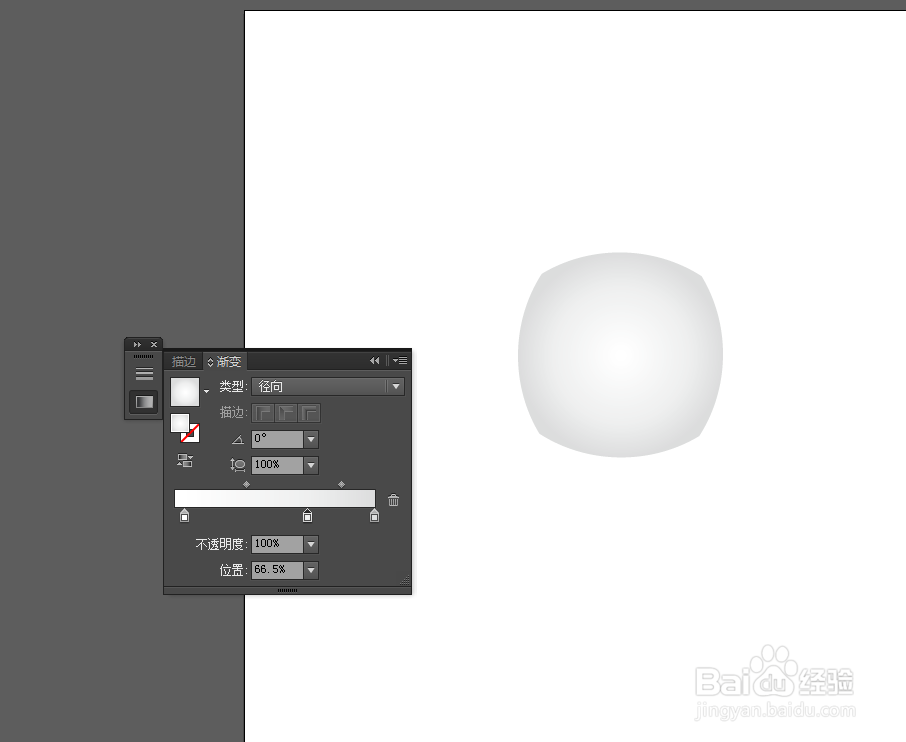This screenshot has width=906, height=742.
Task: Select the leftmost gradient color stop
Action: click(184, 515)
